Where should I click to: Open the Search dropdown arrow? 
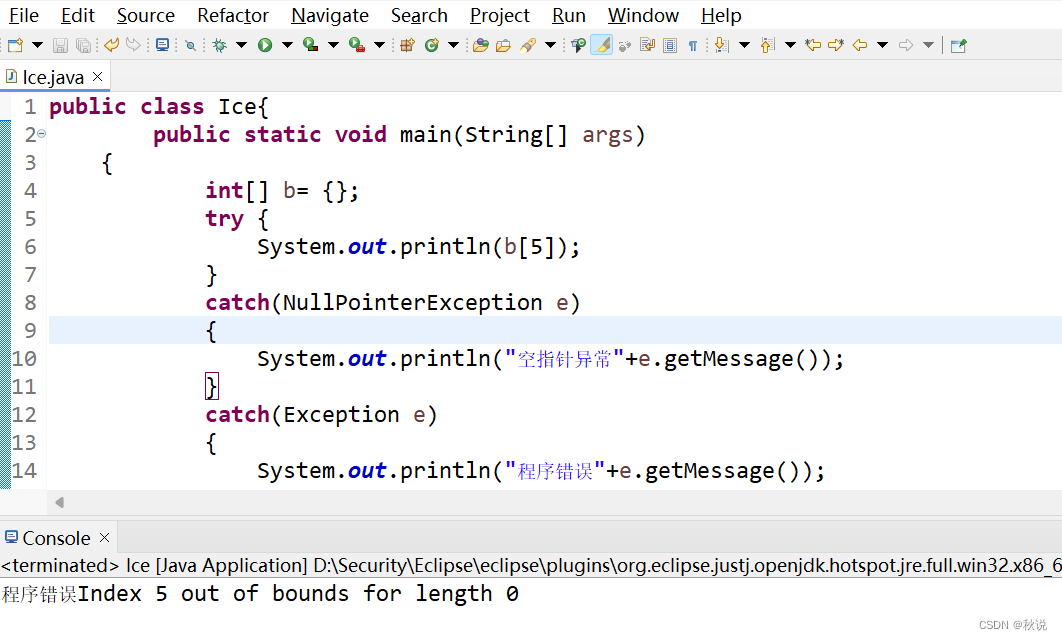(550, 45)
